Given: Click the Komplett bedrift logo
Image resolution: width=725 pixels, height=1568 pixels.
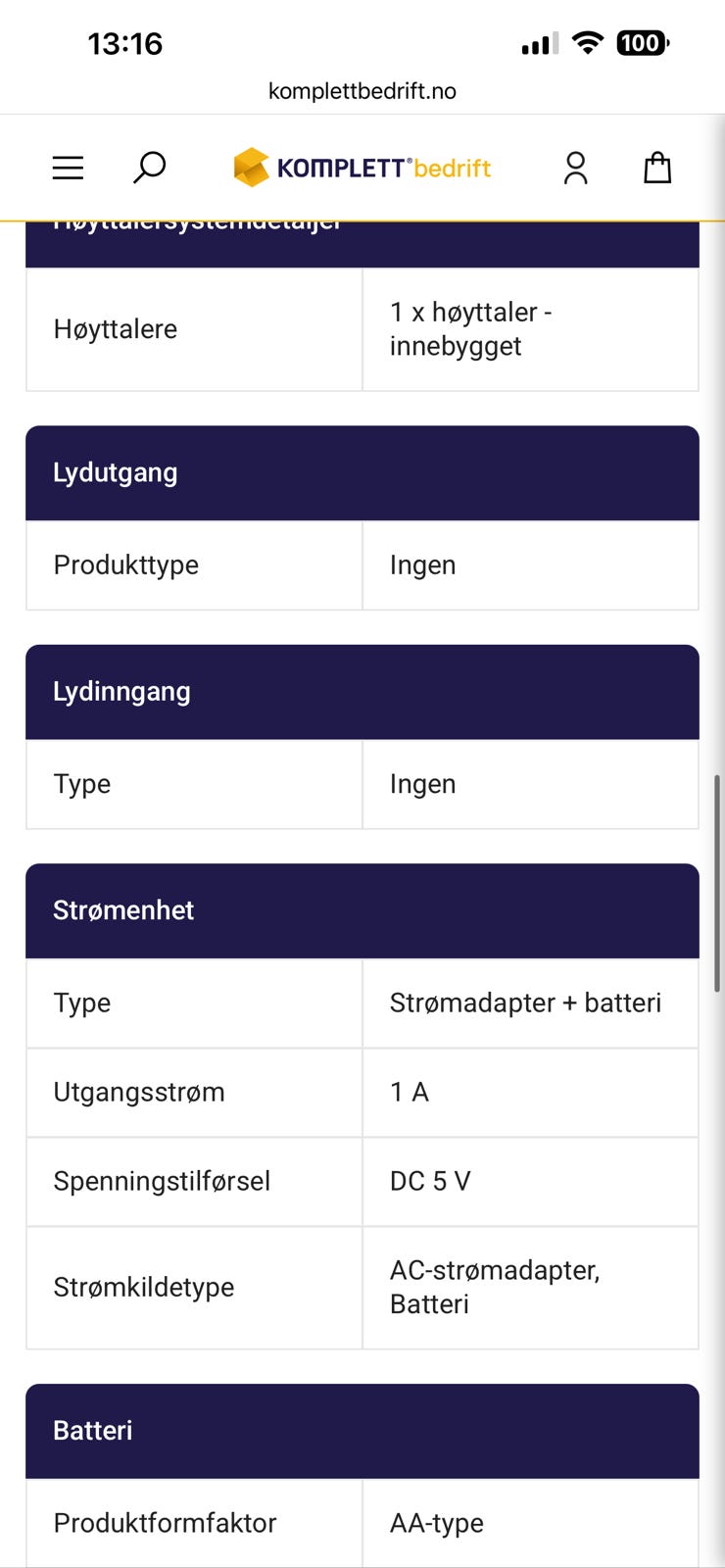Looking at the screenshot, I should pos(362,168).
